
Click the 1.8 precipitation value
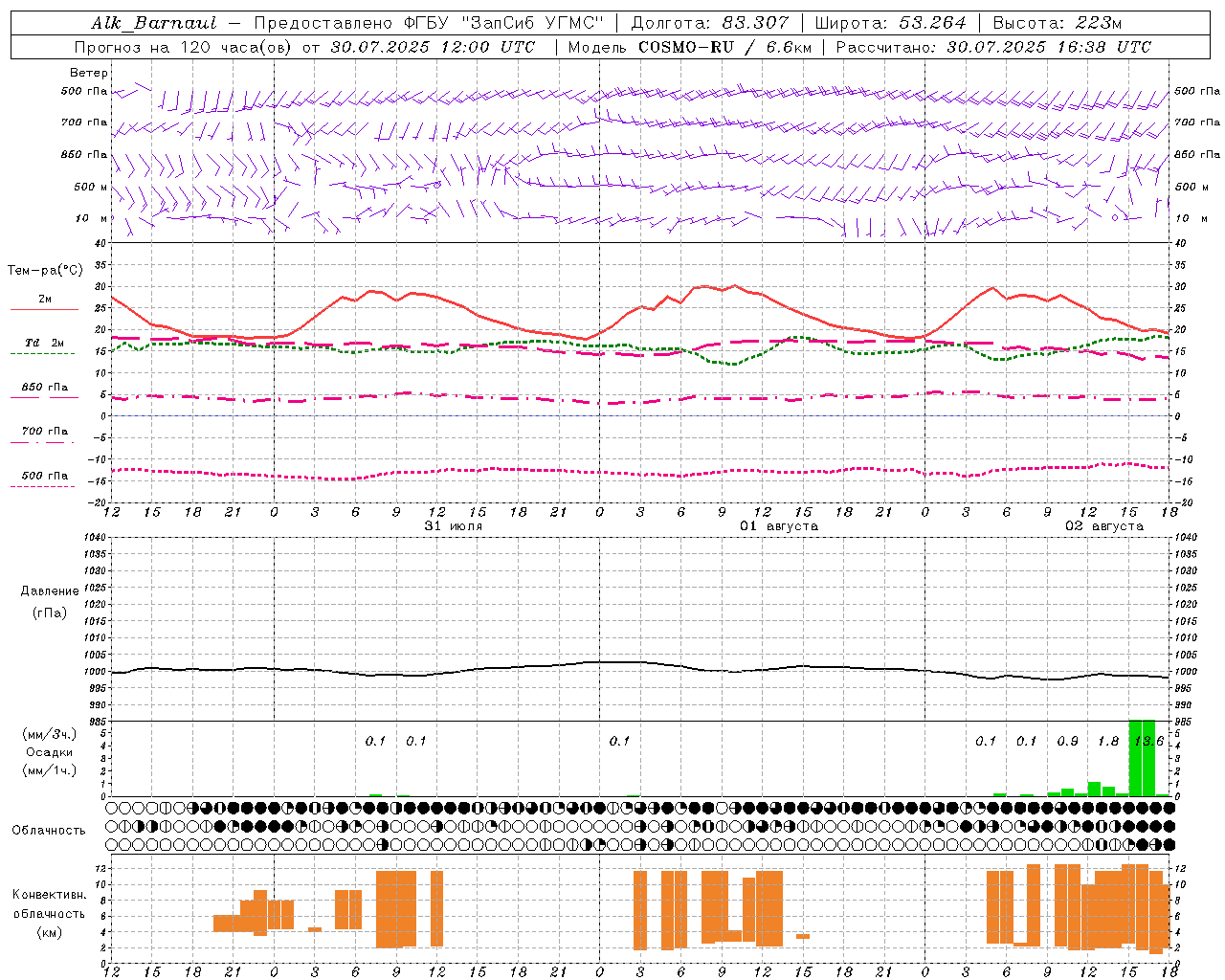pyautogui.click(x=1108, y=741)
